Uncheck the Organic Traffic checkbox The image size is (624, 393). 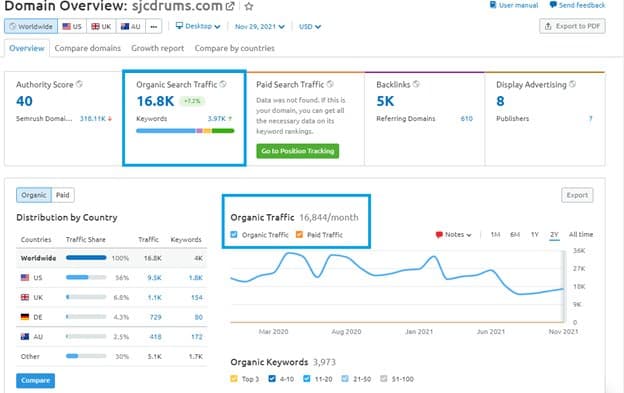234,235
